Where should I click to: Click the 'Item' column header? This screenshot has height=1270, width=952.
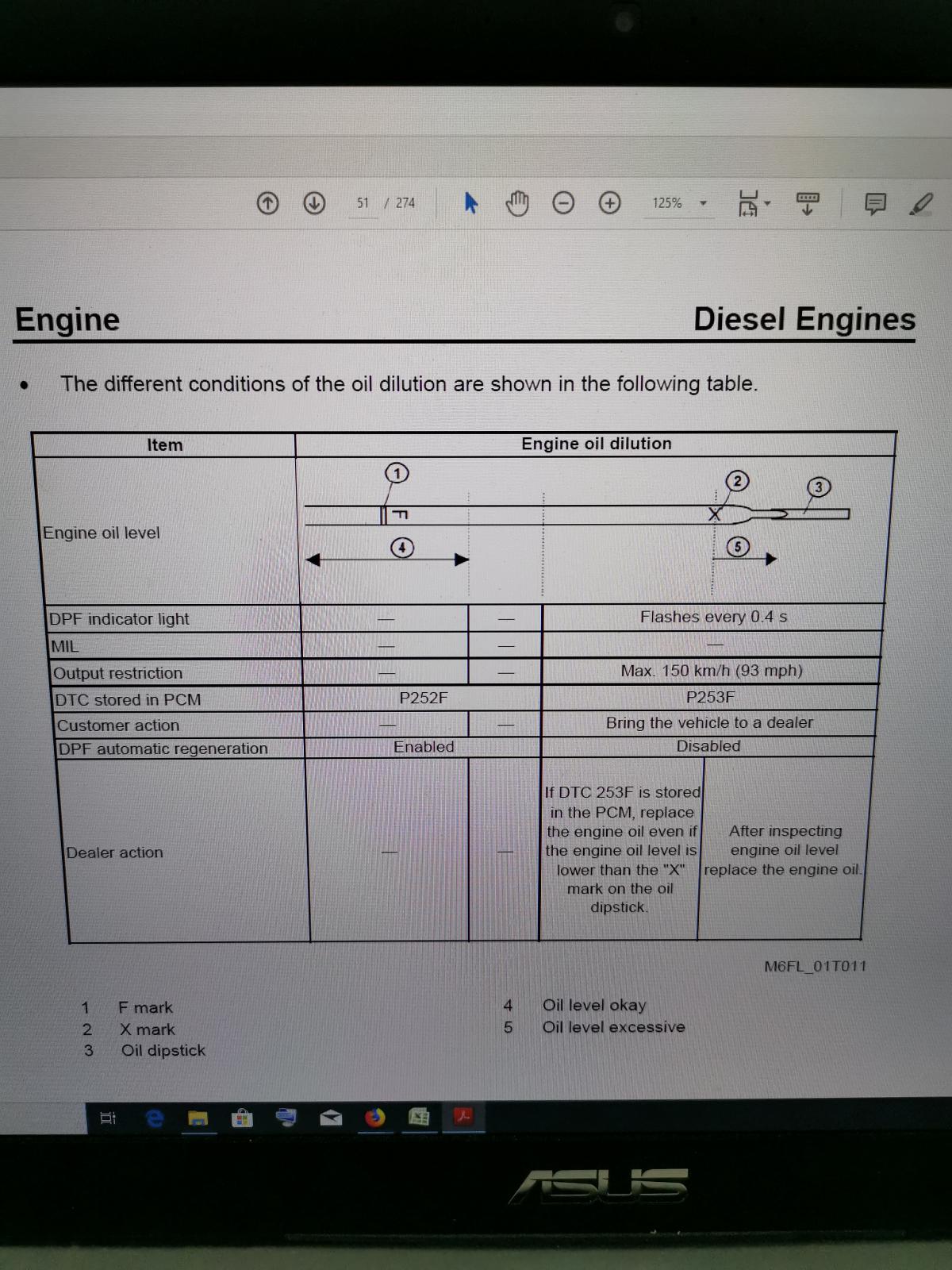tap(164, 445)
